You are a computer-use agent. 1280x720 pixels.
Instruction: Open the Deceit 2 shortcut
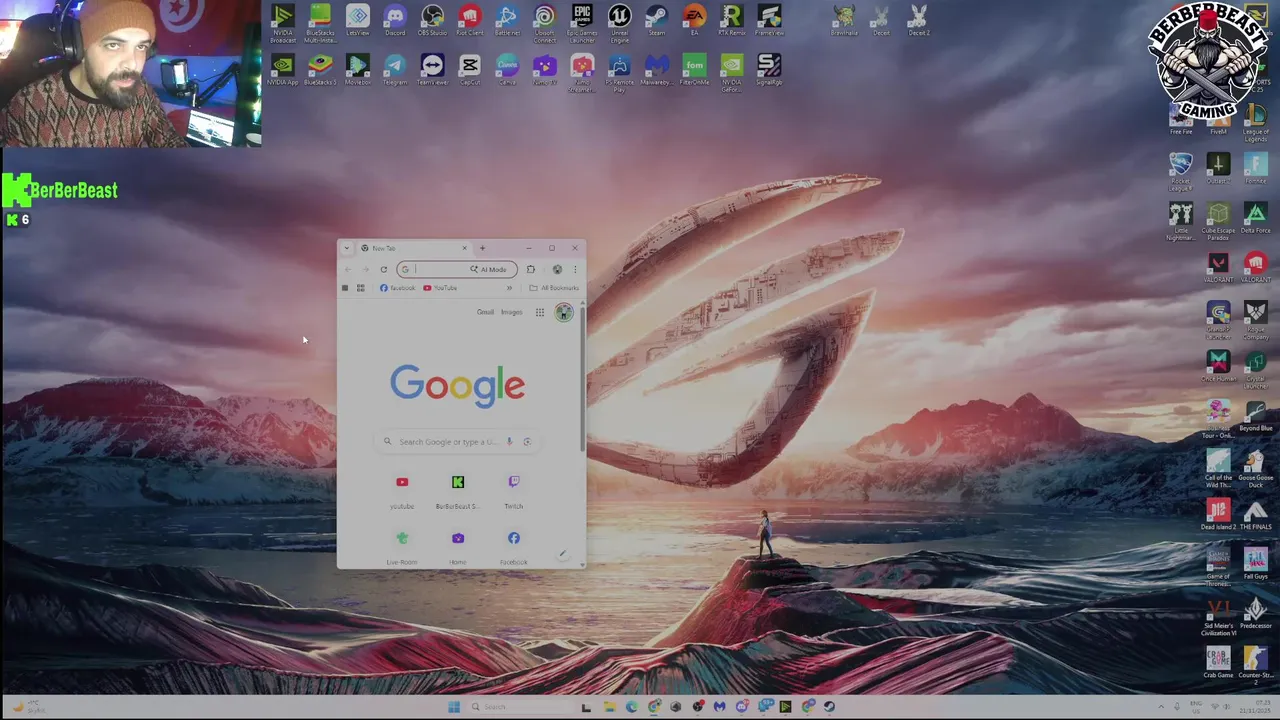[919, 20]
